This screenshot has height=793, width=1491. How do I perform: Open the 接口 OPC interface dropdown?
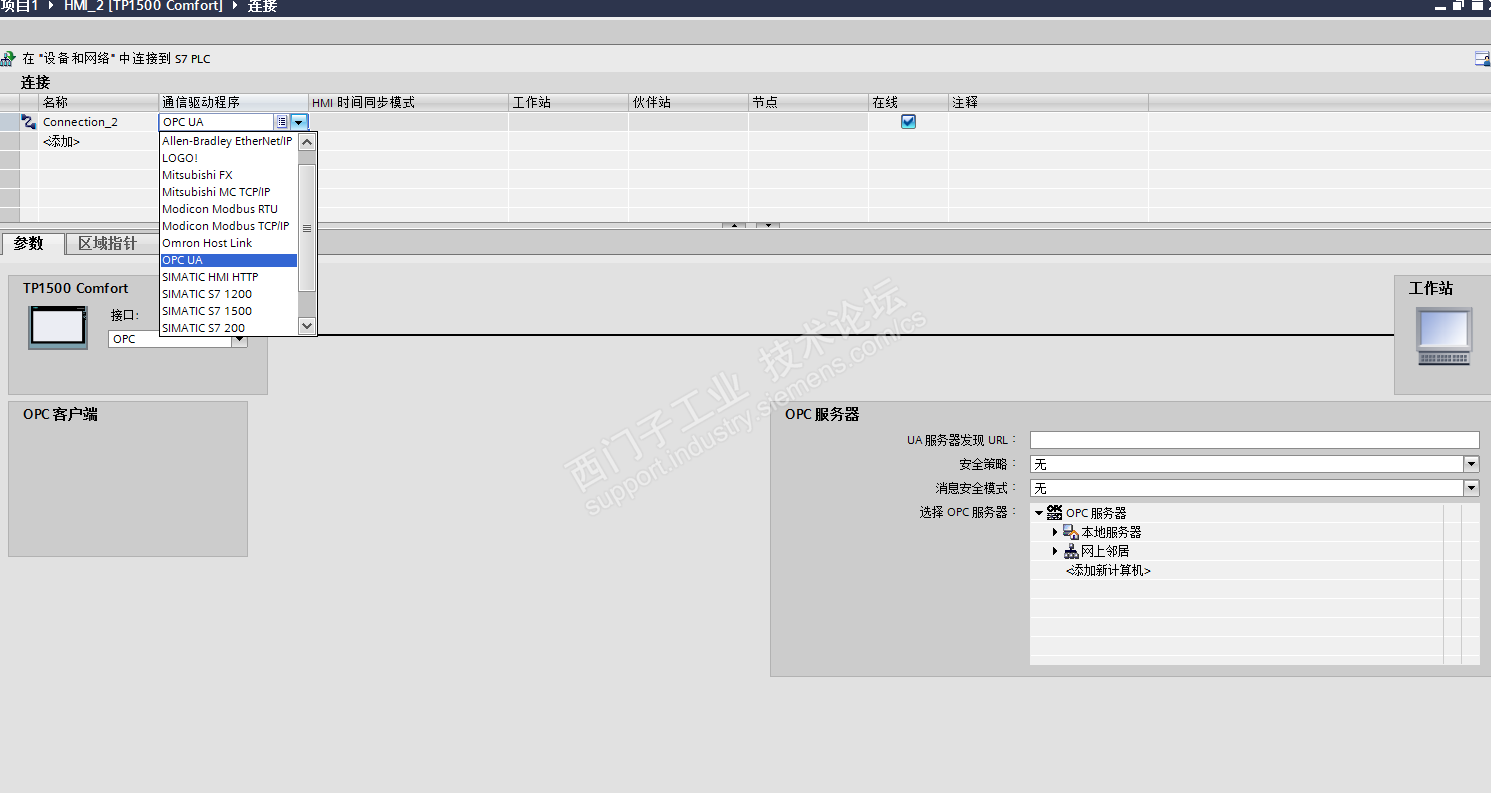[239, 339]
